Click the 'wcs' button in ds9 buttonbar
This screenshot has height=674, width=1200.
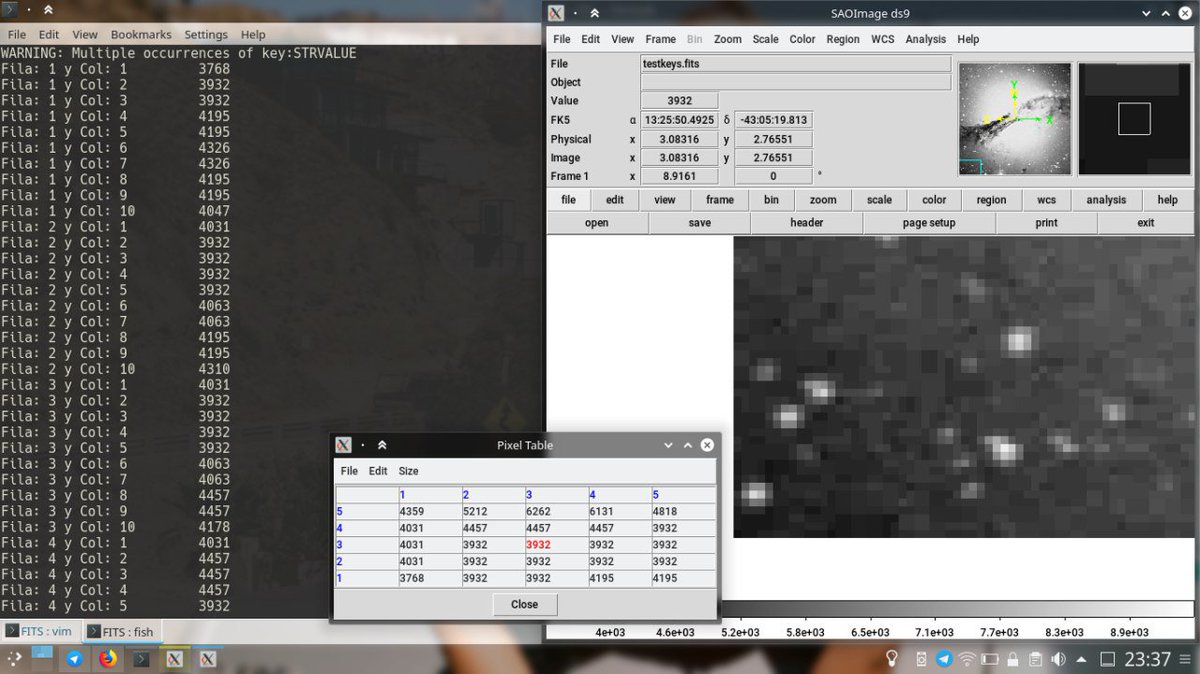point(1047,200)
